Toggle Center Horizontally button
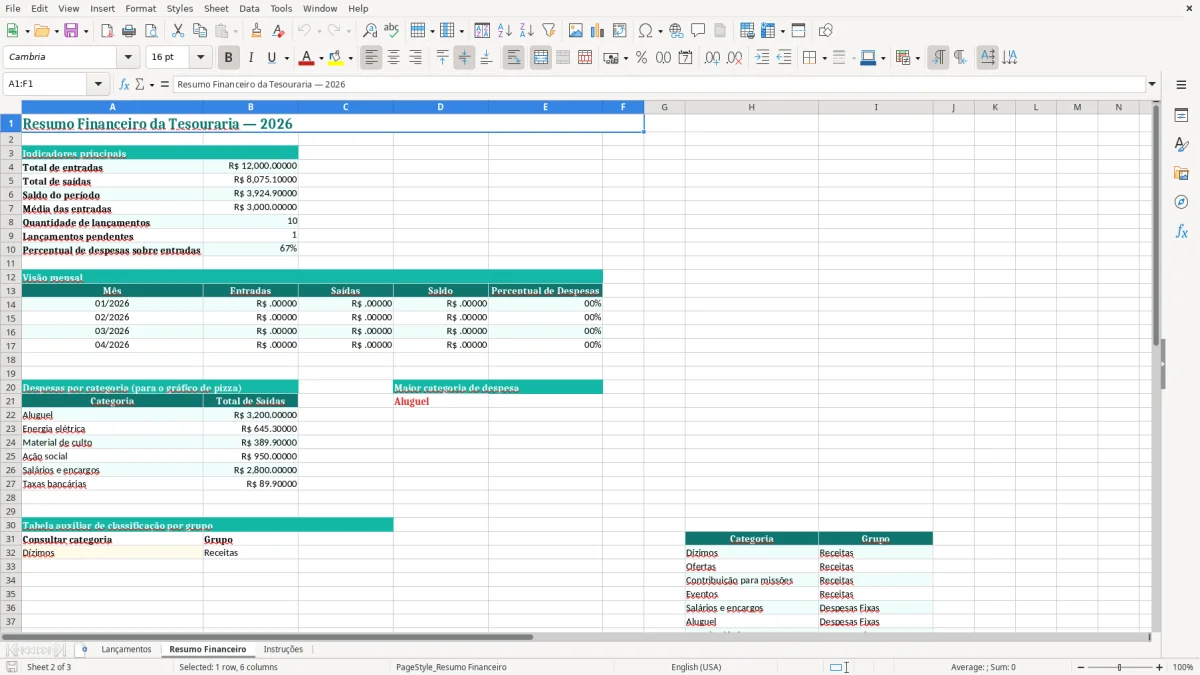Image resolution: width=1200 pixels, height=675 pixels. pyautogui.click(x=394, y=58)
